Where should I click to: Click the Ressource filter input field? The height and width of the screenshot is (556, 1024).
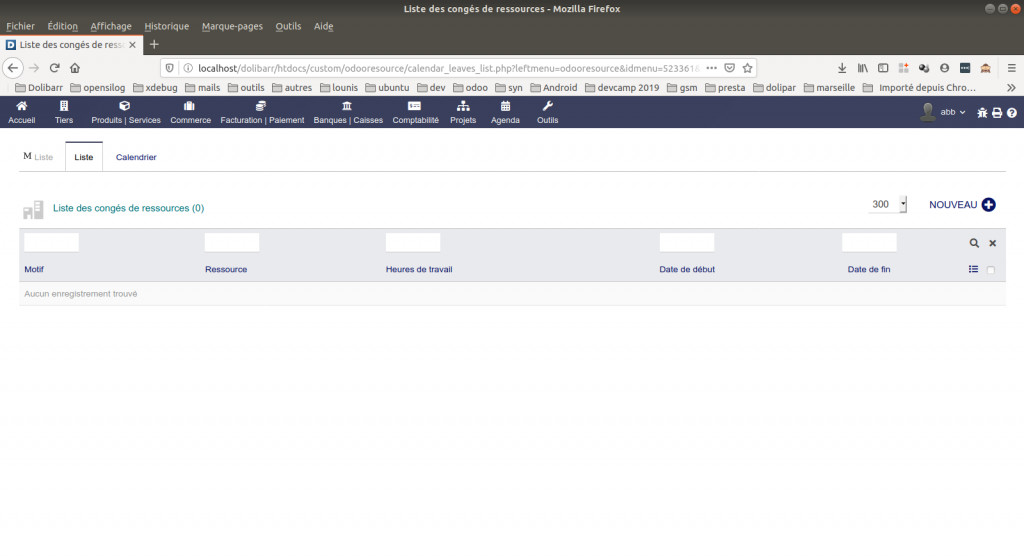pos(232,242)
